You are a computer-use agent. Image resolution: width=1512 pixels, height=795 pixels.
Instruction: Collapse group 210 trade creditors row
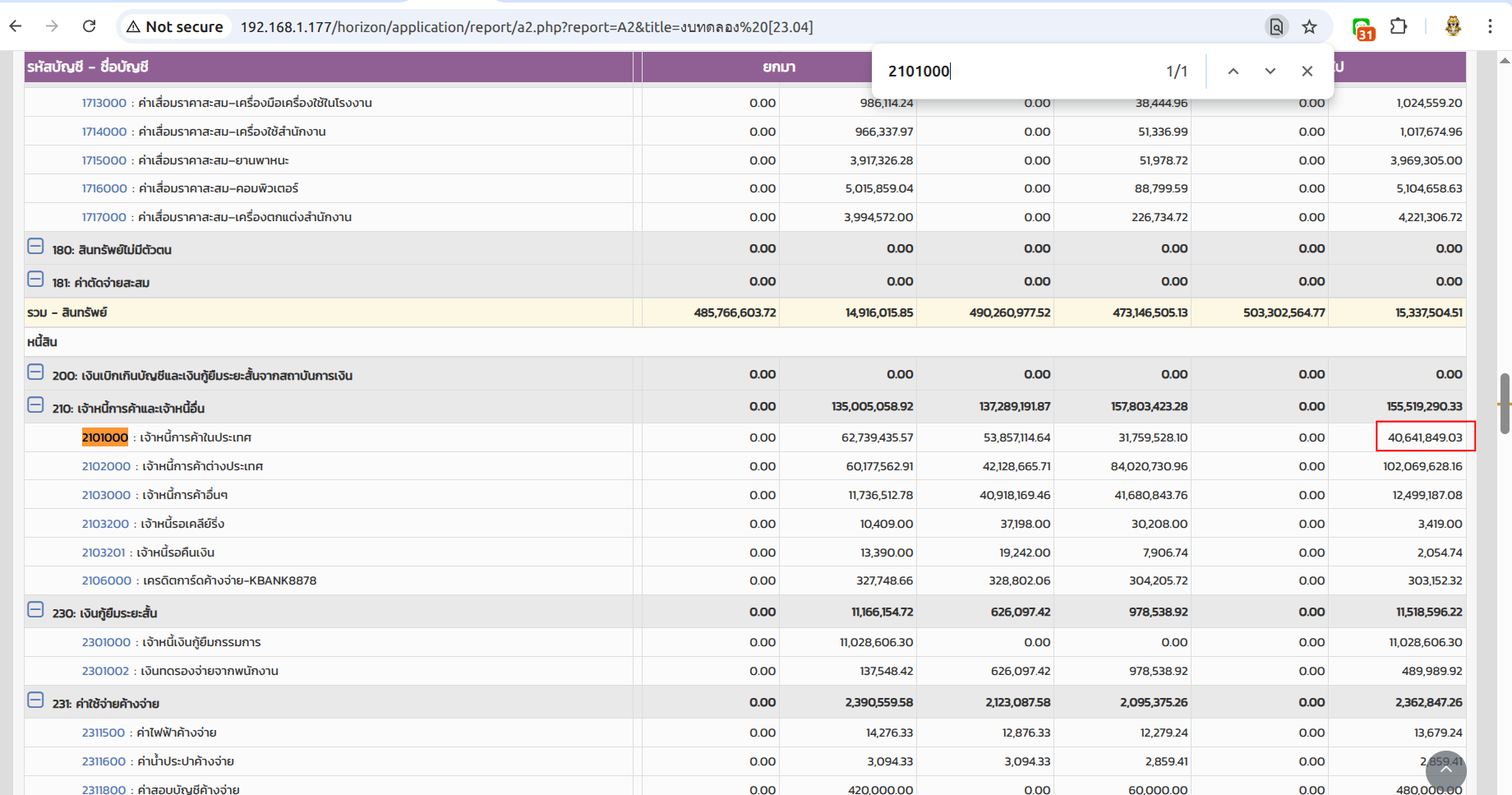35,405
